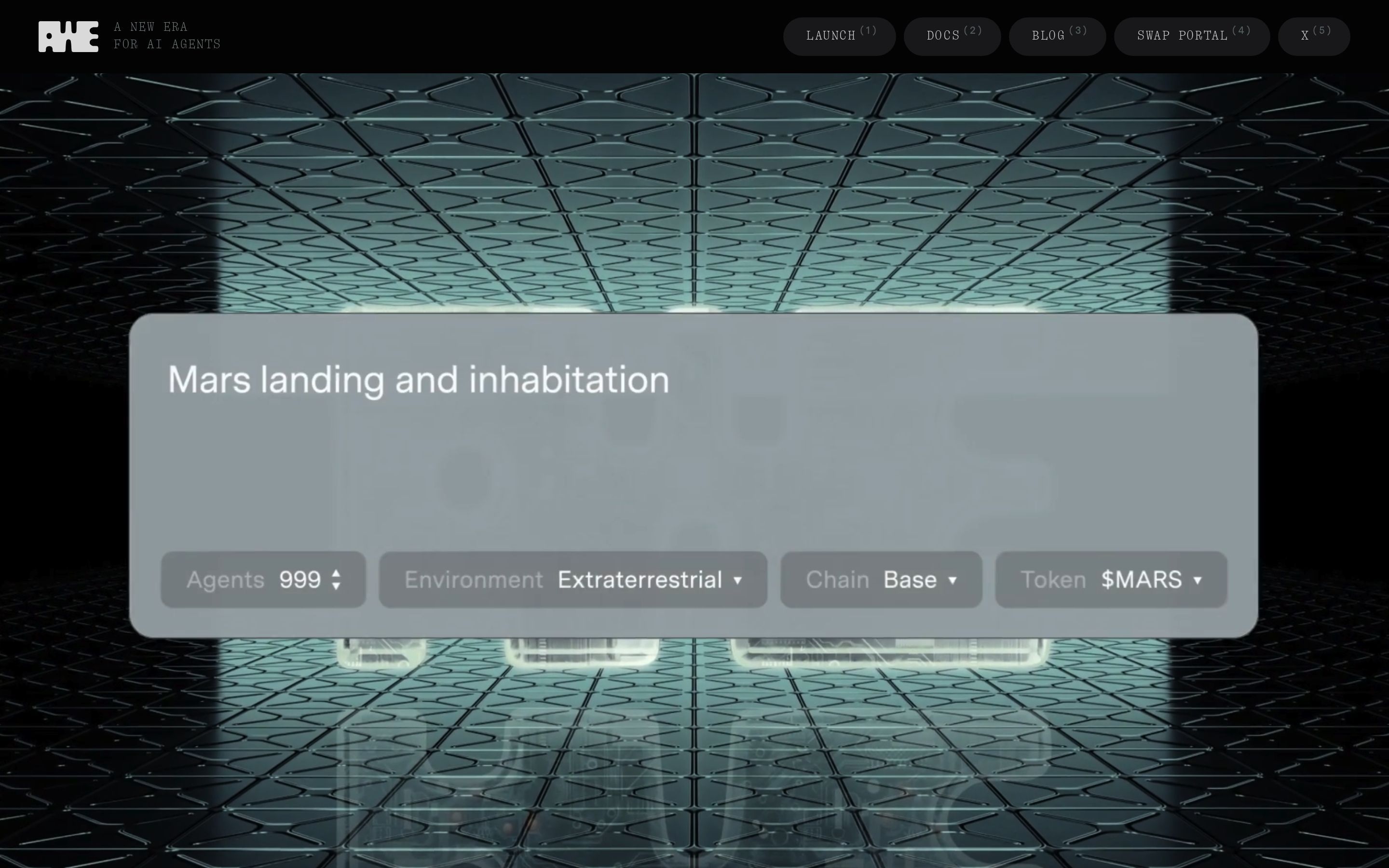This screenshot has width=1389, height=868.
Task: Visit the X social link
Action: point(1313,36)
